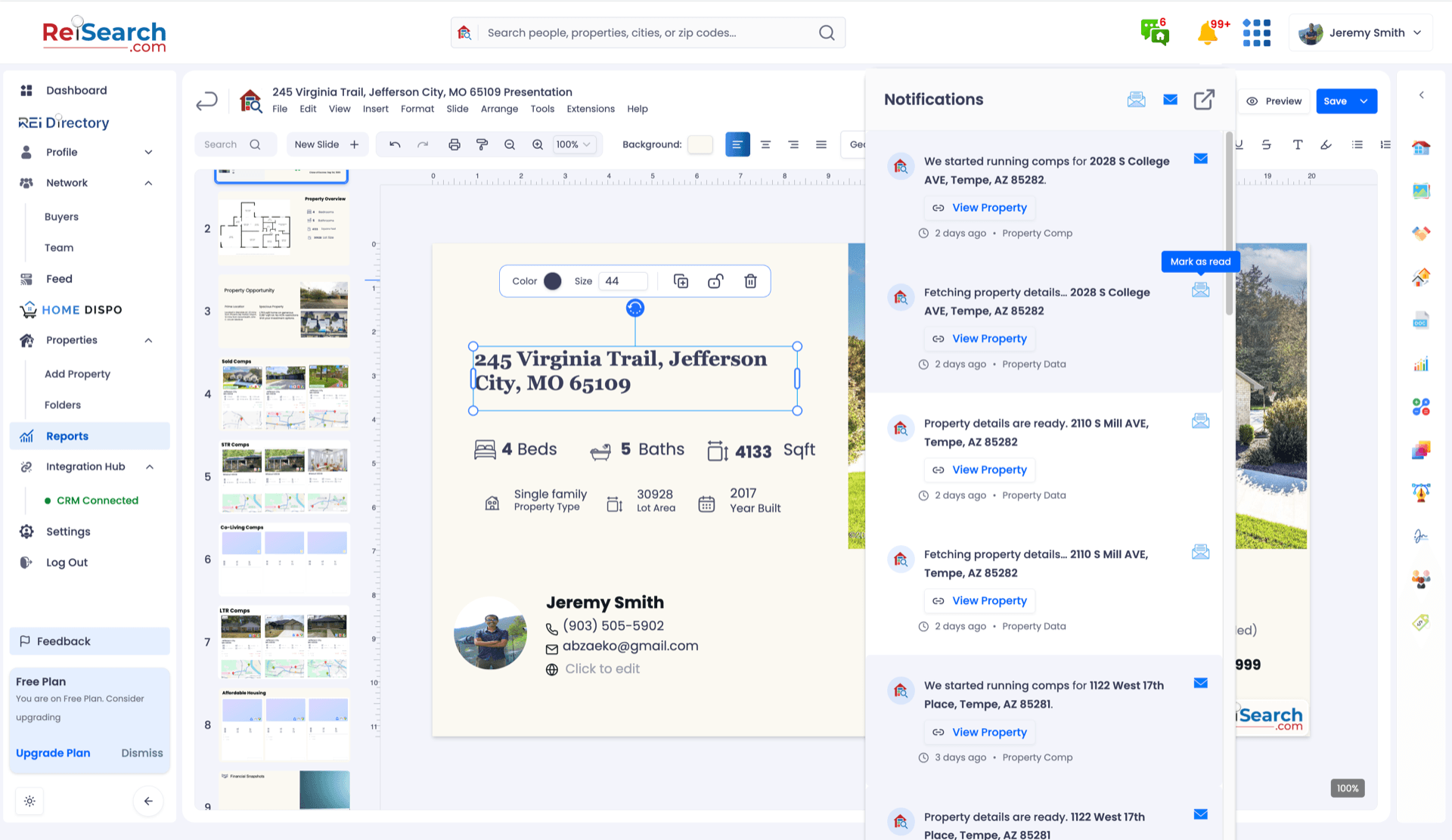The image size is (1452, 840).
Task: Show only unread notifications envelope filter
Action: [1171, 99]
